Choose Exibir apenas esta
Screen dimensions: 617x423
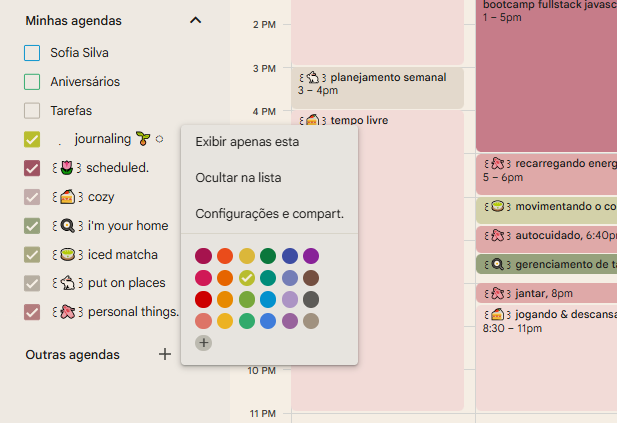tap(269, 142)
